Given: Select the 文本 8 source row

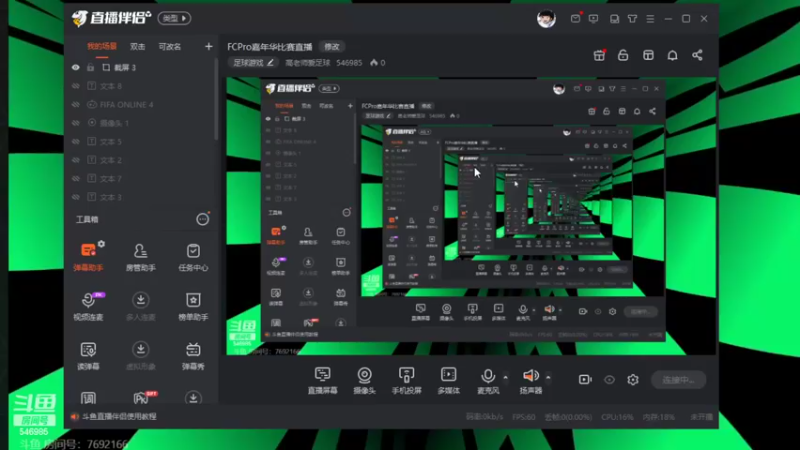Looking at the screenshot, I should [x=141, y=86].
